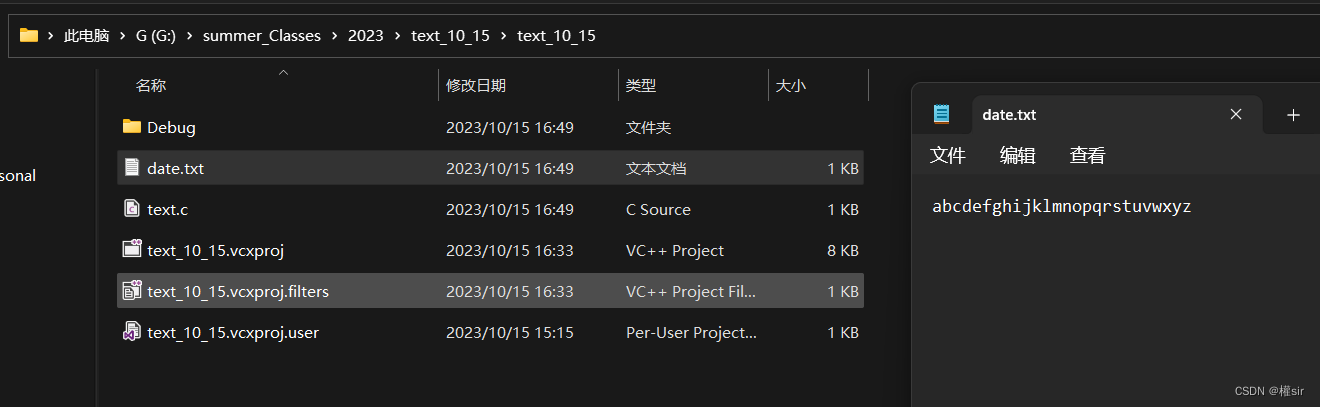This screenshot has height=407, width=1320.
Task: Select the date.txt file name
Action: (175, 169)
